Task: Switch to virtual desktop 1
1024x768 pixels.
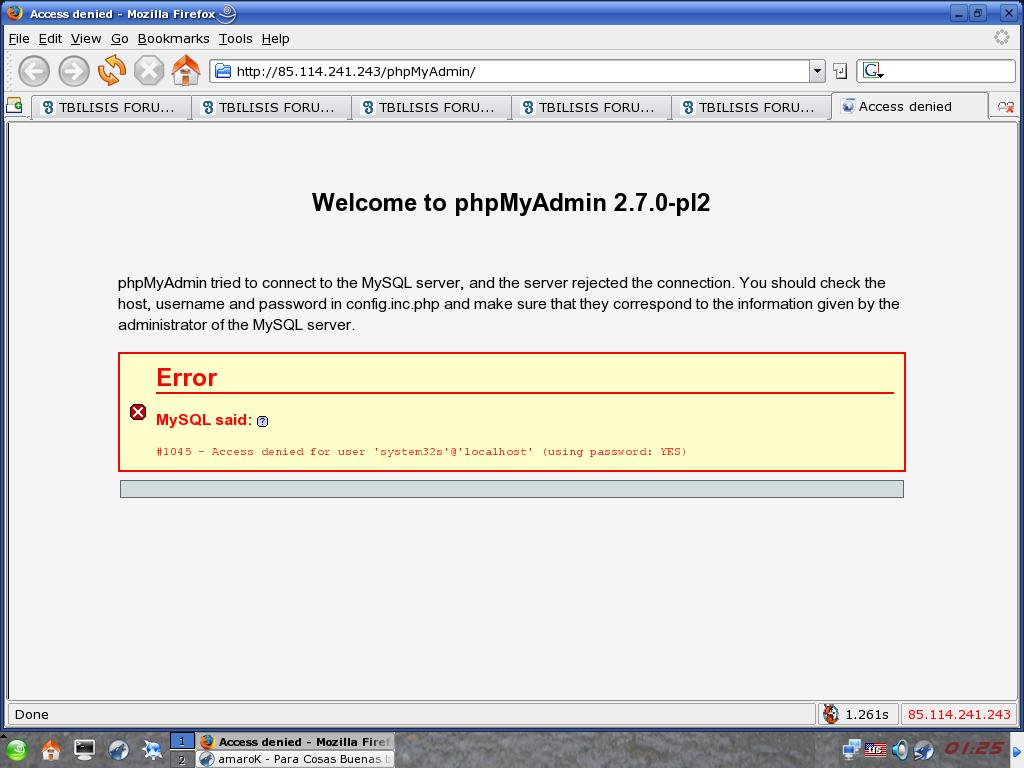Action: coord(182,741)
